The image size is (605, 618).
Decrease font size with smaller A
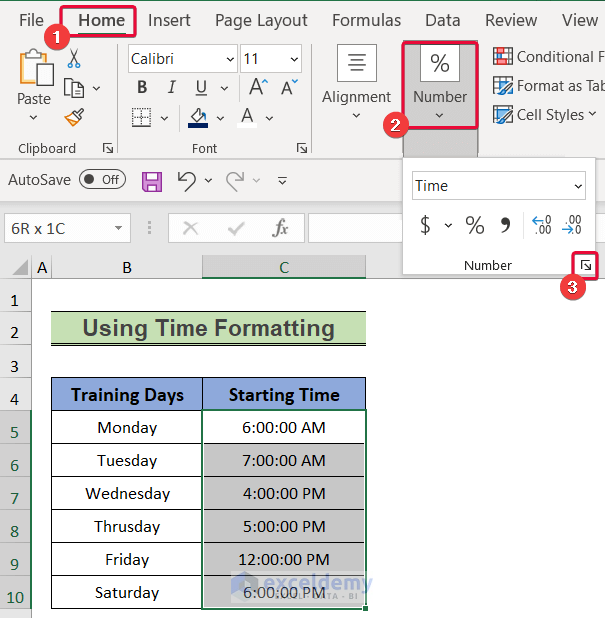coord(289,87)
